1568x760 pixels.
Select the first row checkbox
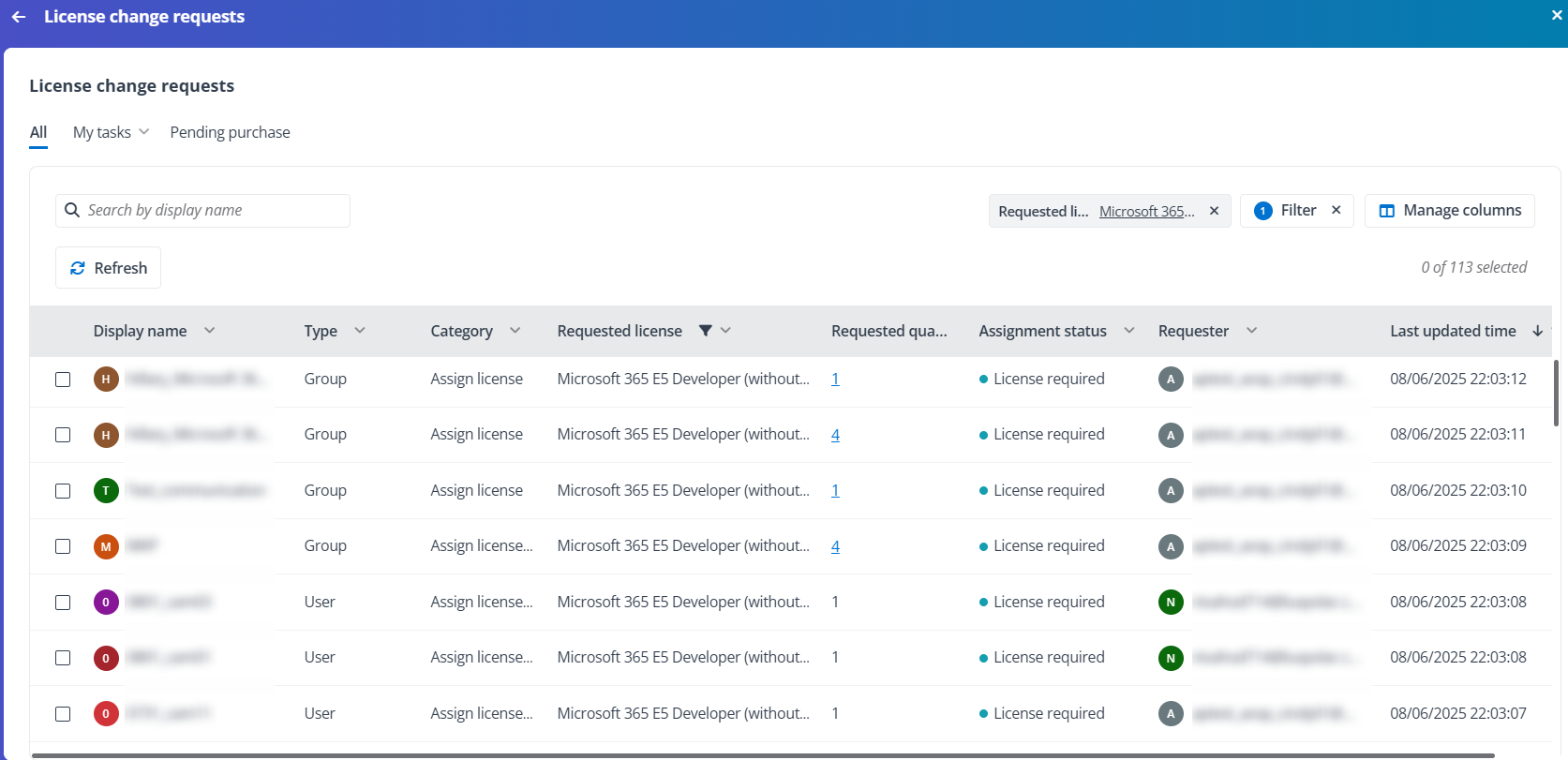[63, 380]
